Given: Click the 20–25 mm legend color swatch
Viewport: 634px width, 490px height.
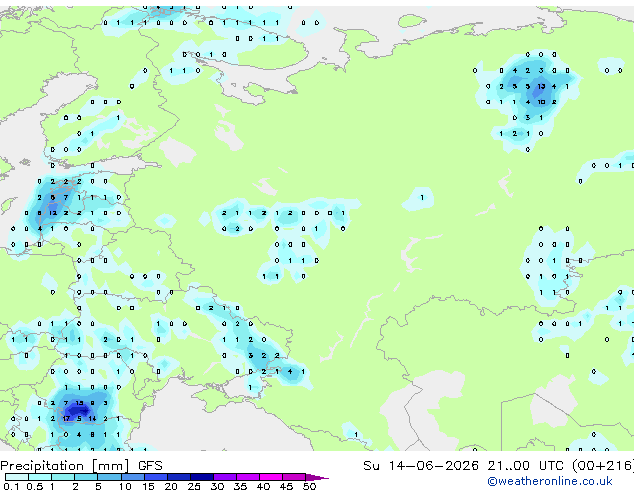Looking at the screenshot, I should pos(179,477).
